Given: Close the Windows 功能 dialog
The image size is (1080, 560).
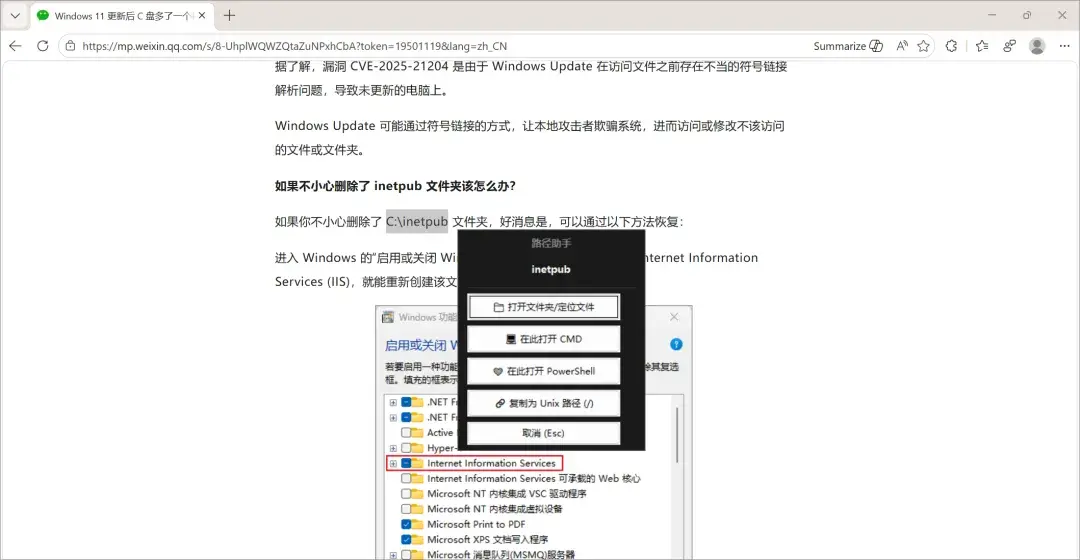Looking at the screenshot, I should (x=674, y=317).
